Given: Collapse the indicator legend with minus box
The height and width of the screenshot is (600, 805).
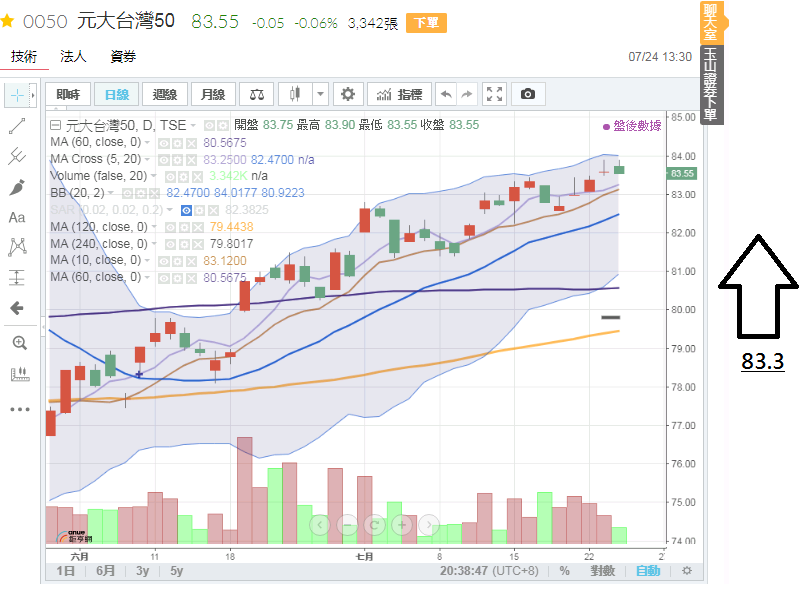Looking at the screenshot, I should pyautogui.click(x=55, y=125).
